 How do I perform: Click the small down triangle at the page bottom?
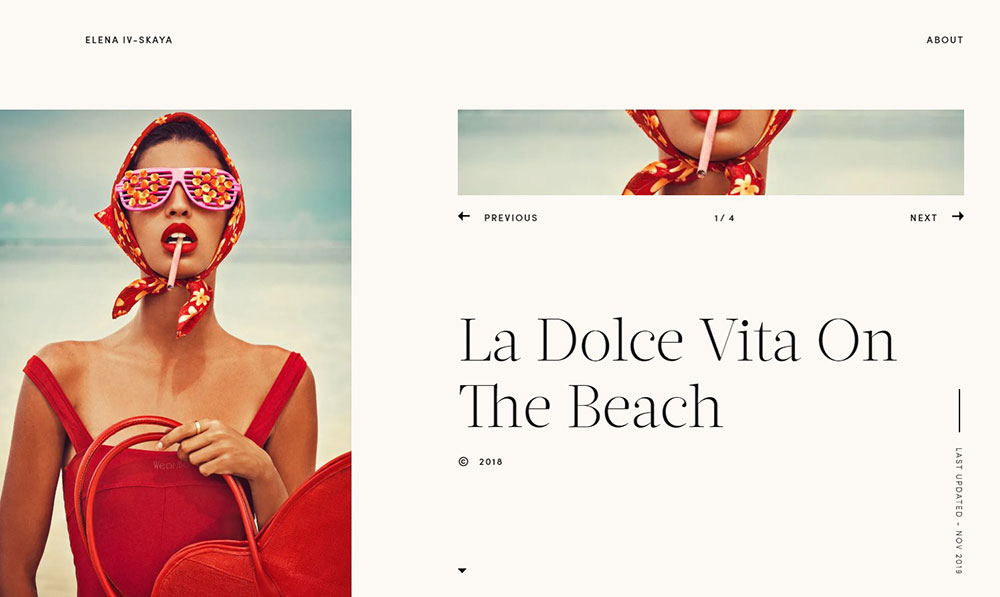[x=462, y=571]
